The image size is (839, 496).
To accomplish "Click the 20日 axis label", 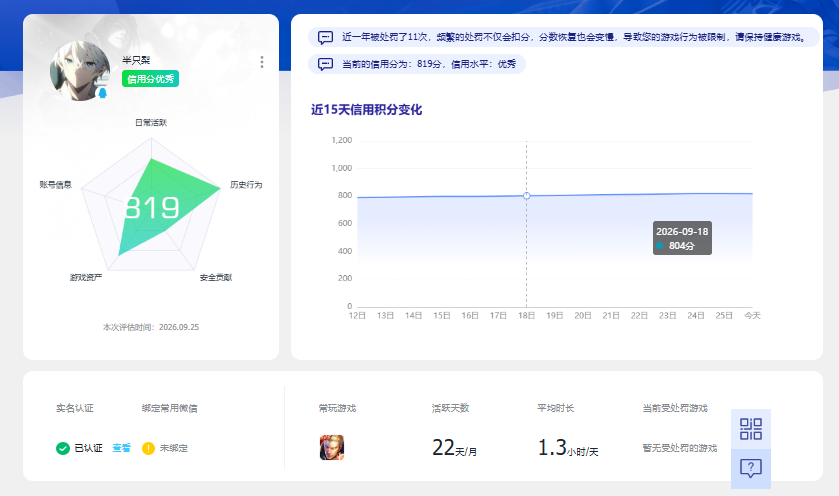I will [583, 316].
